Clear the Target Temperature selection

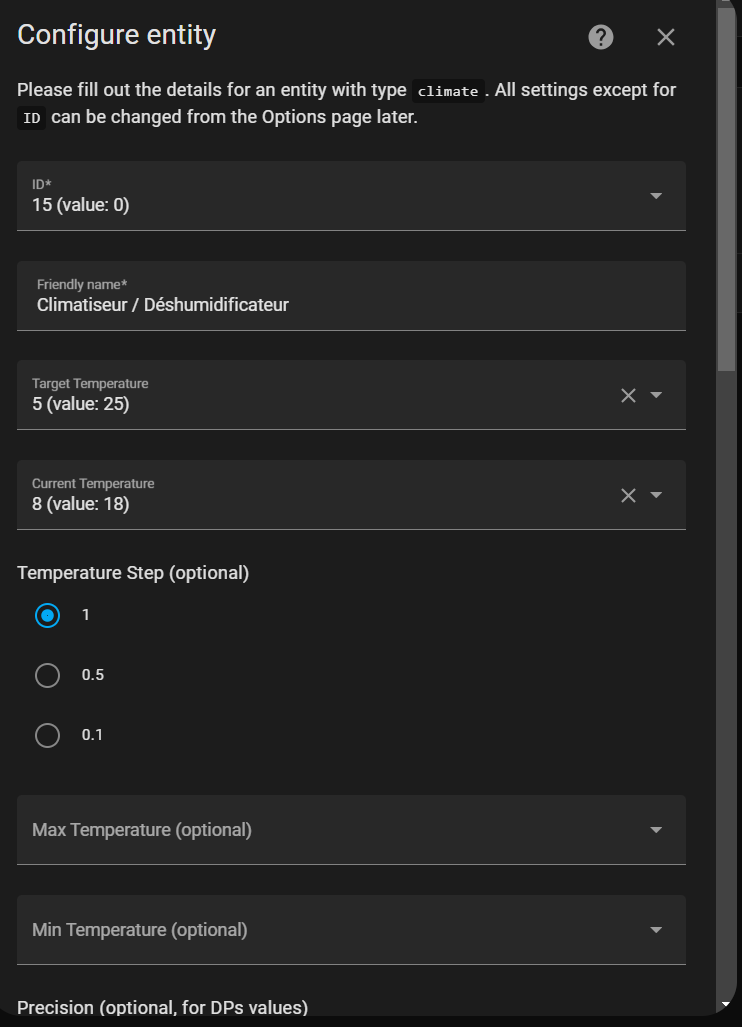628,395
